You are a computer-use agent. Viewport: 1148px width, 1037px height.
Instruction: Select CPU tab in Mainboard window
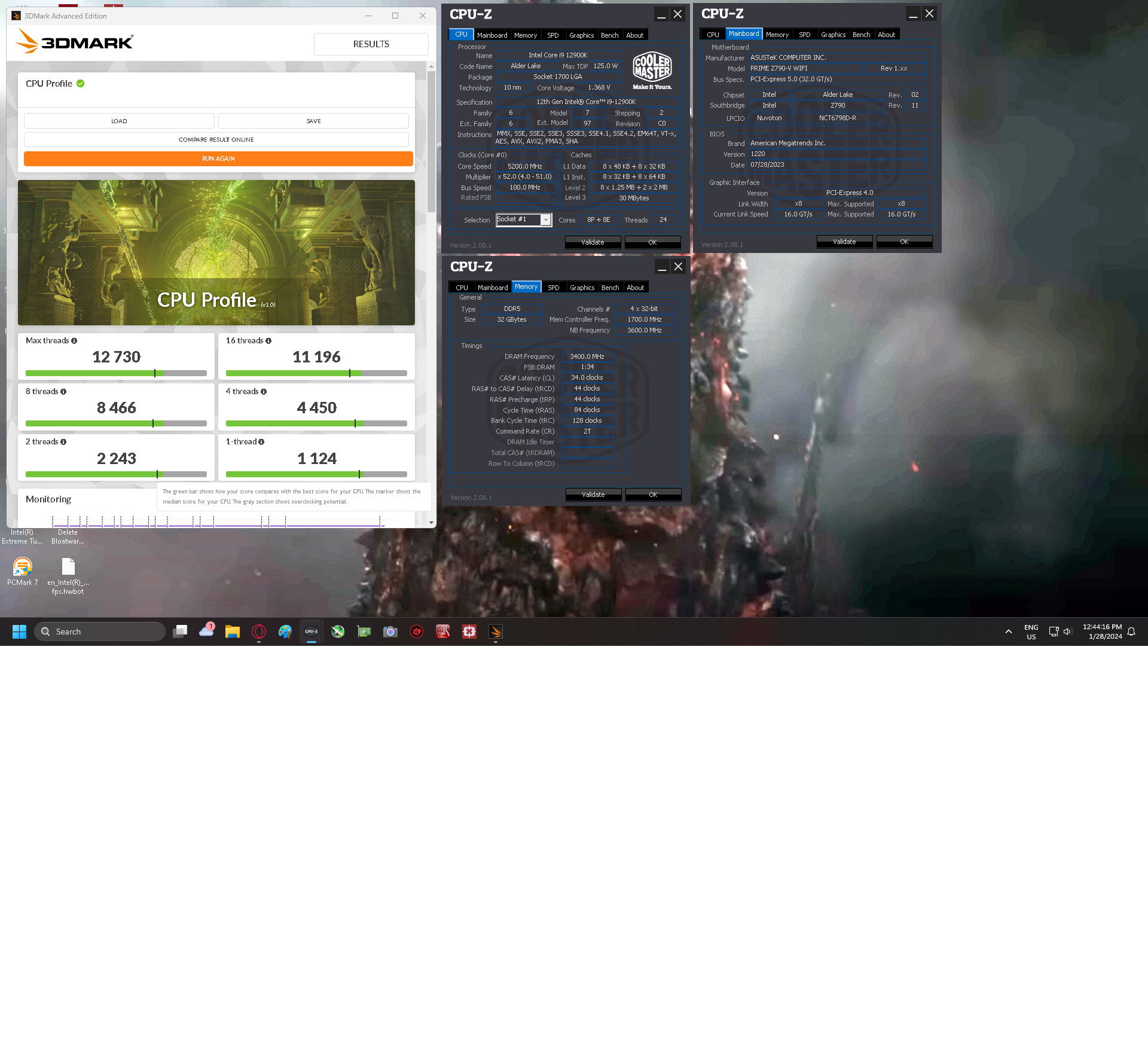coord(713,35)
